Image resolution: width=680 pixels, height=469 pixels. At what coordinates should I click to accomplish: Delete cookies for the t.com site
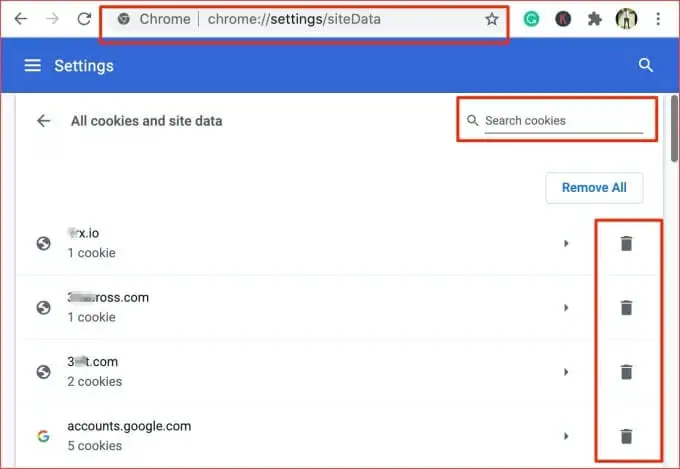(626, 372)
